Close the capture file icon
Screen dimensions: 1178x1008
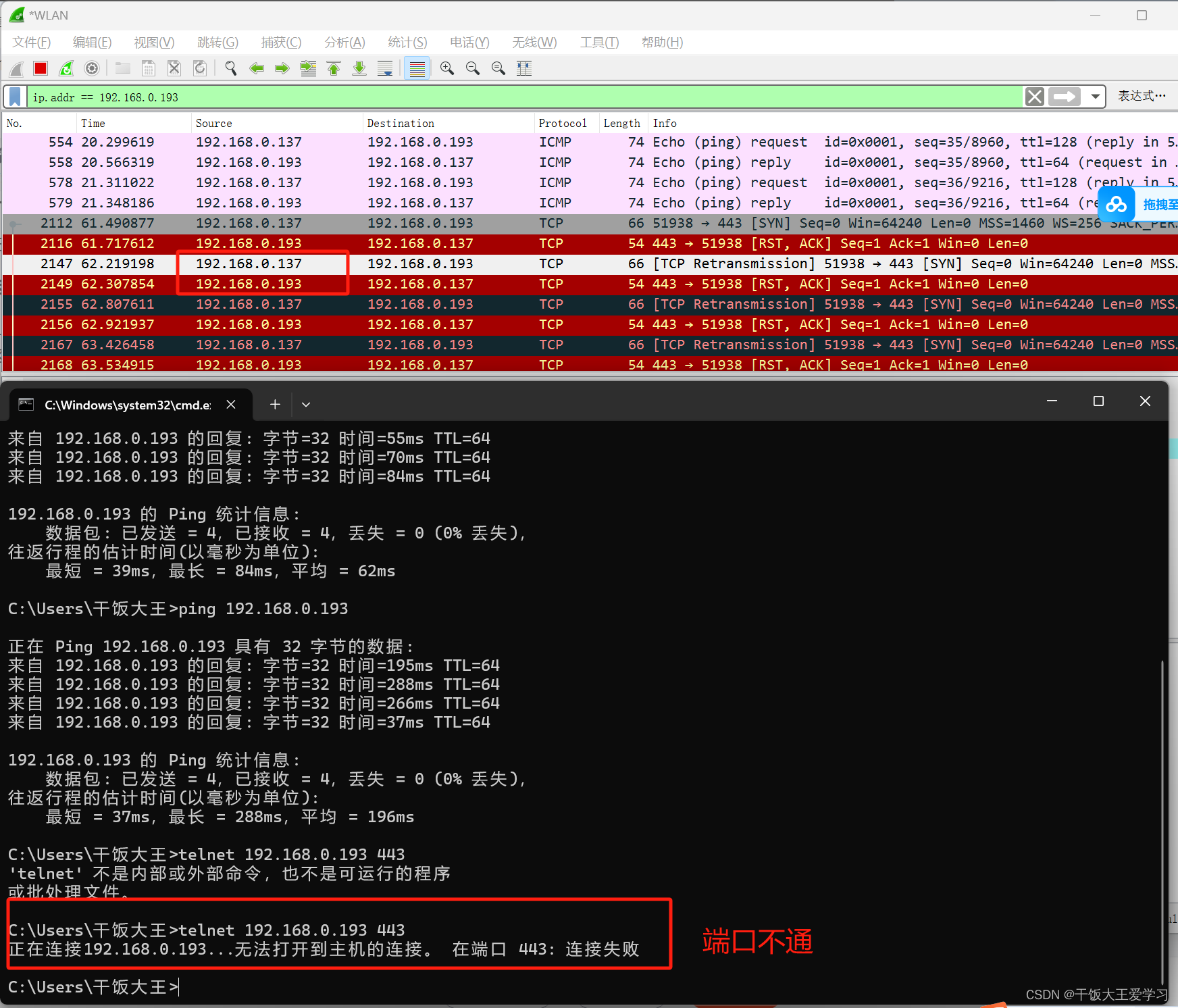tap(174, 68)
